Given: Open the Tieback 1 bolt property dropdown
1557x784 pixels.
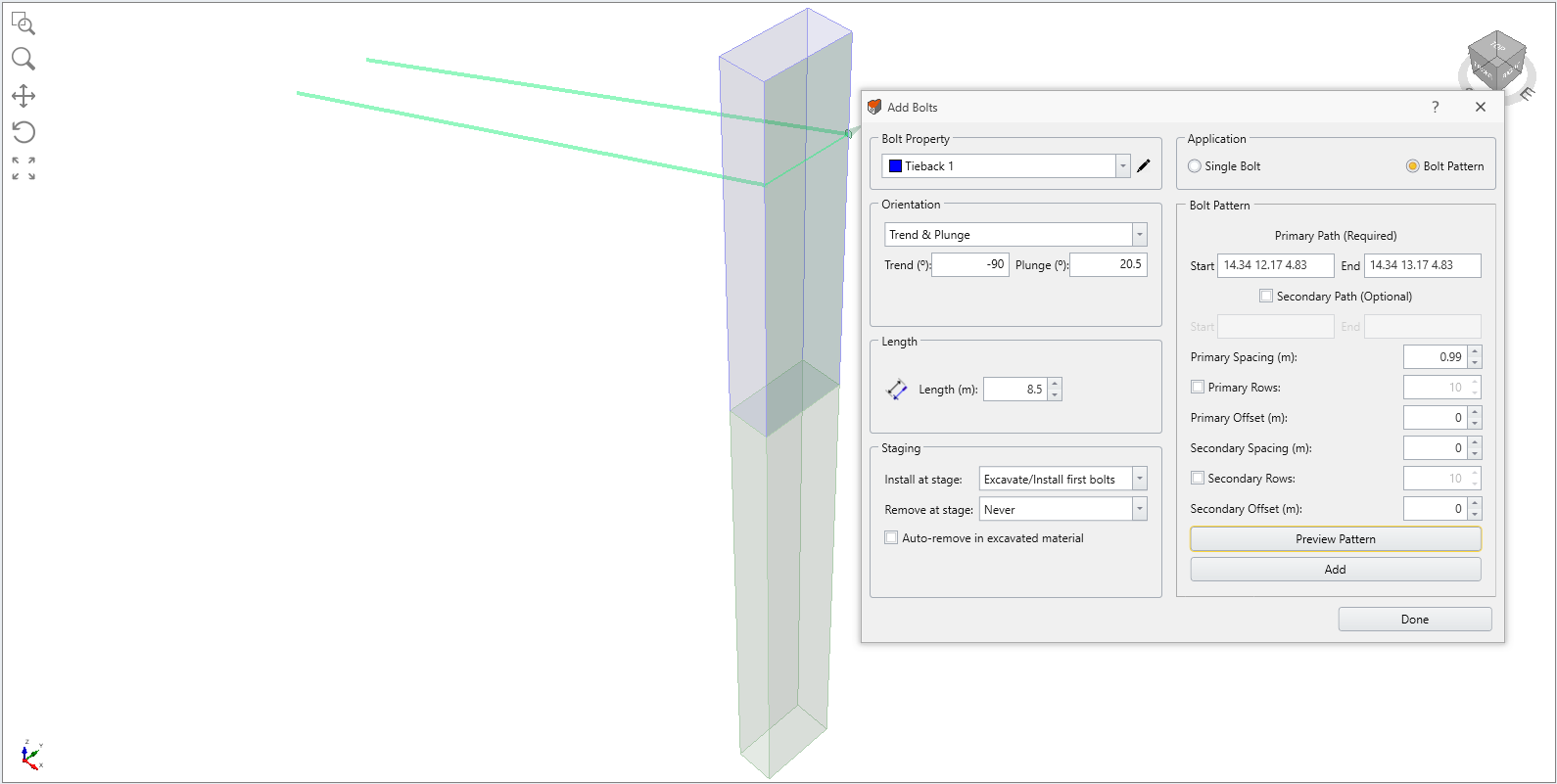Looking at the screenshot, I should click(x=1123, y=166).
